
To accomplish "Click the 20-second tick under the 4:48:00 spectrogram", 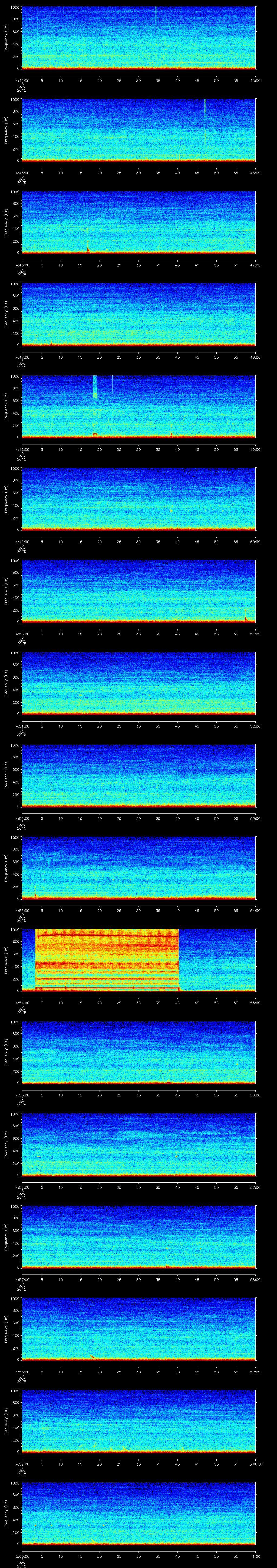I will pyautogui.click(x=100, y=449).
